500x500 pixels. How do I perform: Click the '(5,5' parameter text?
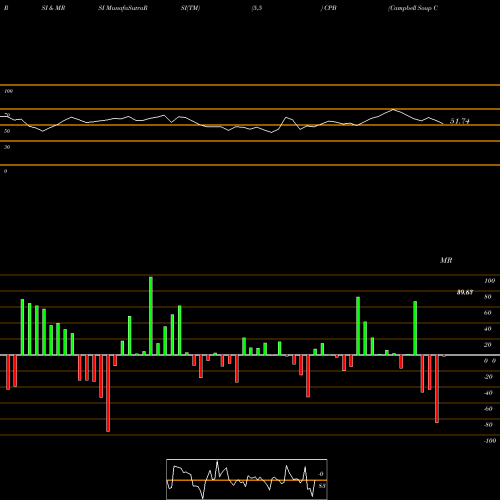click(x=257, y=8)
